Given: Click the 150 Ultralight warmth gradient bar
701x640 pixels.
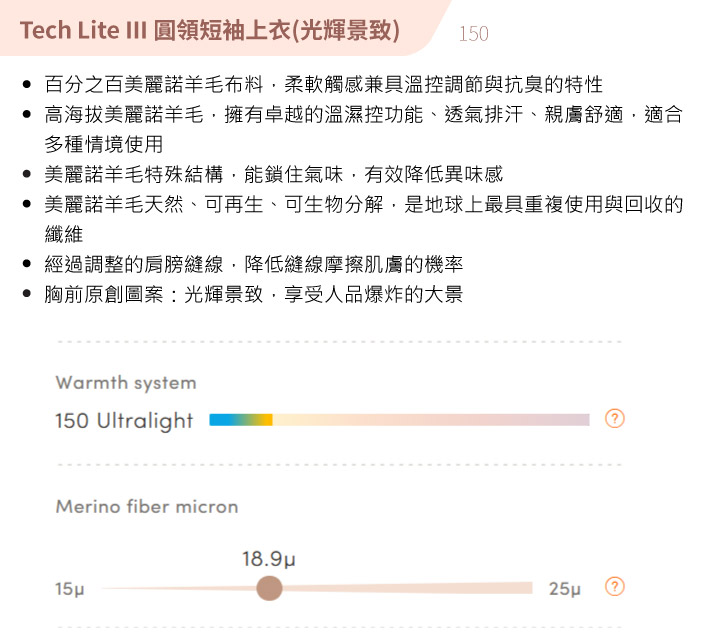Looking at the screenshot, I should point(399,420).
